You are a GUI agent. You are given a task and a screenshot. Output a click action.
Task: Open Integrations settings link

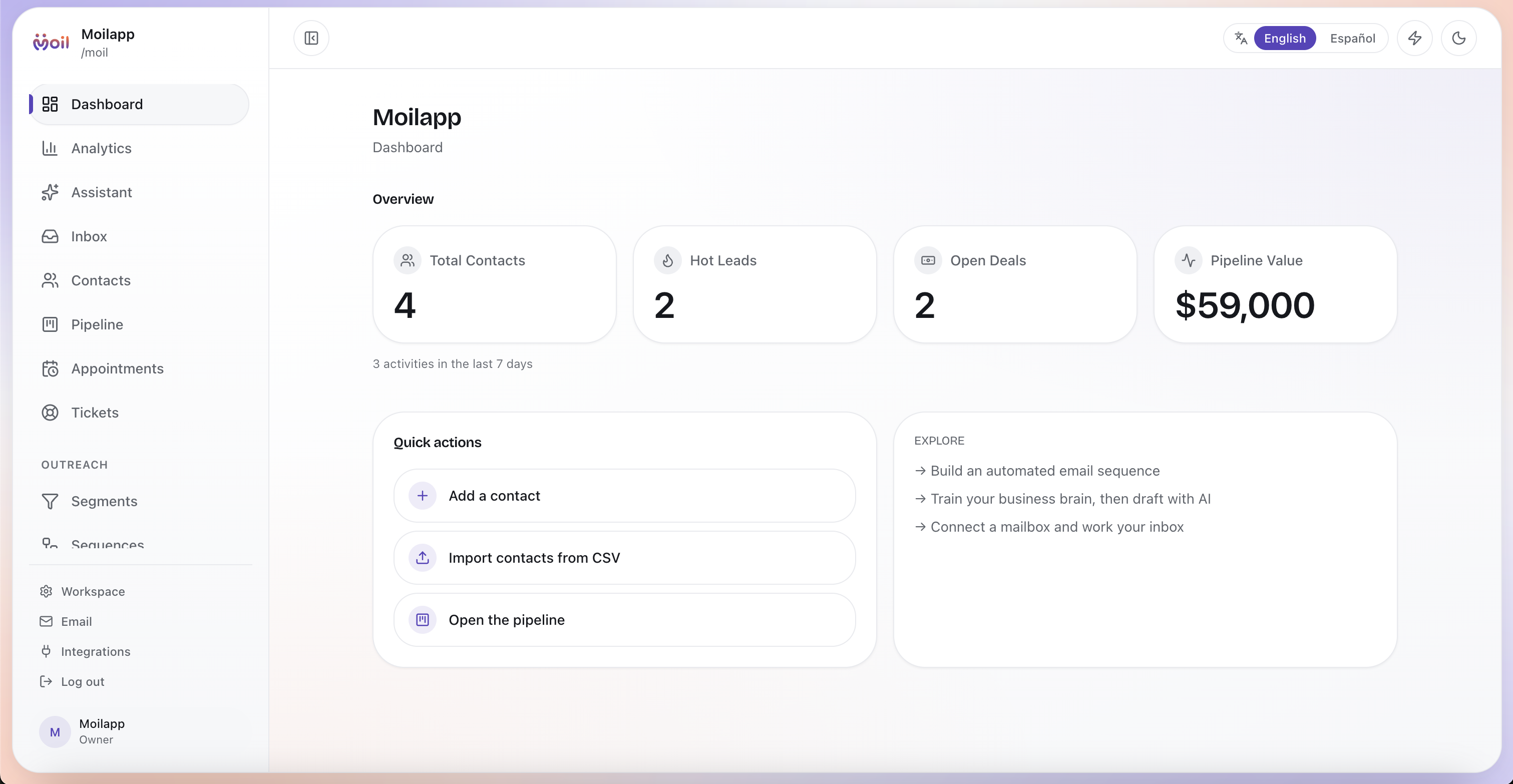coord(96,651)
